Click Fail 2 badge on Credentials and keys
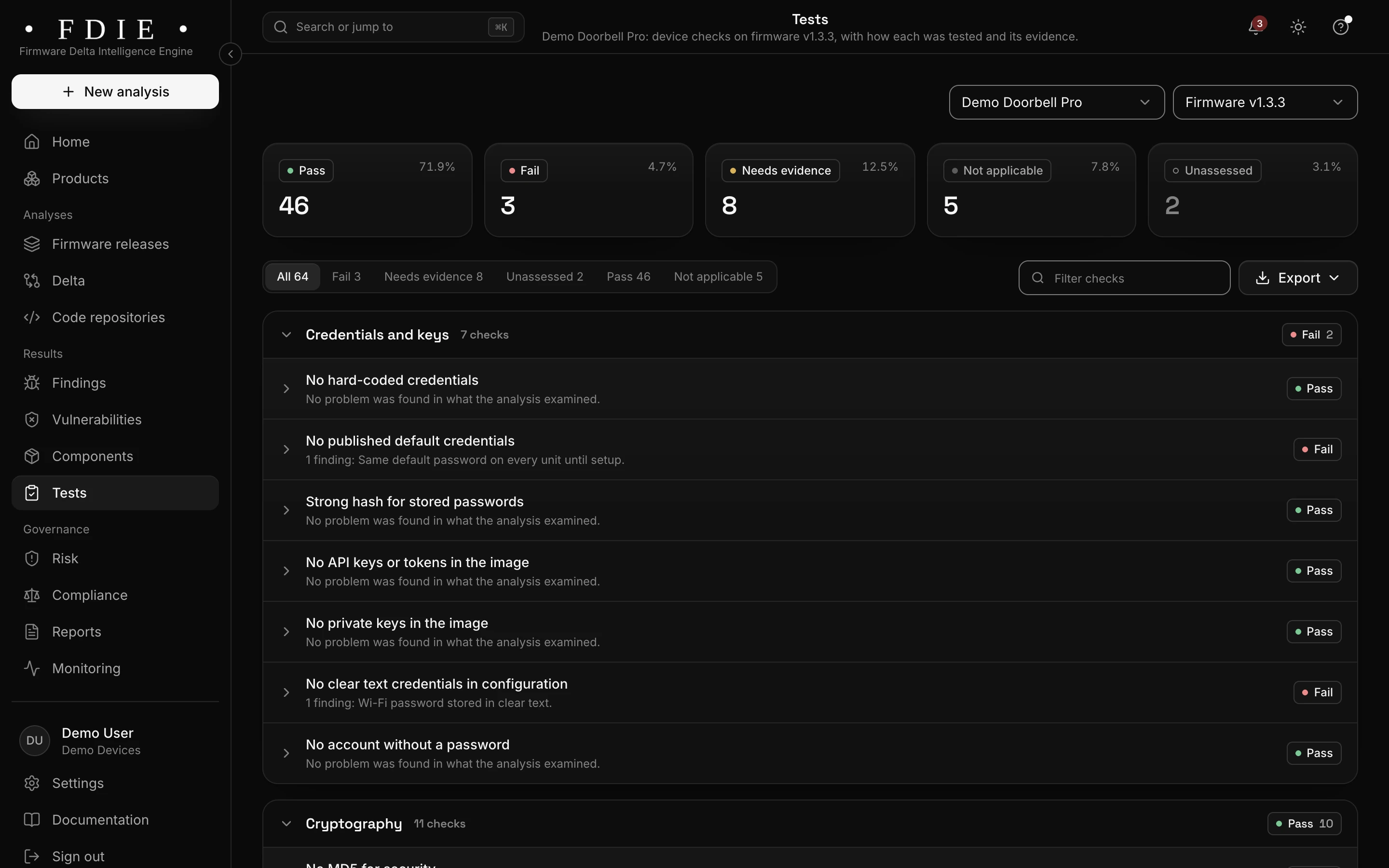The width and height of the screenshot is (1389, 868). (1311, 335)
